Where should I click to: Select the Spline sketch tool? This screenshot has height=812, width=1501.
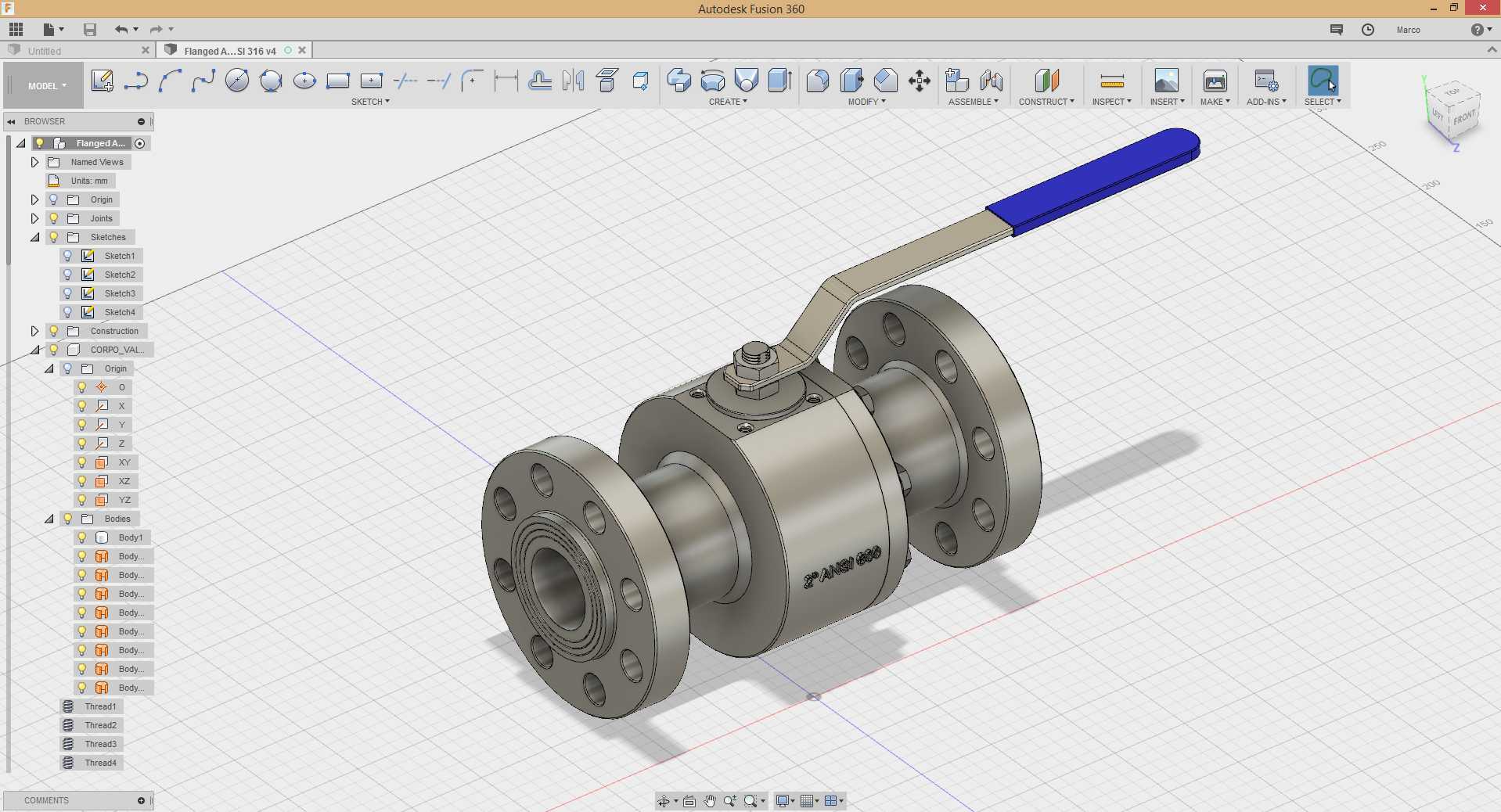203,81
